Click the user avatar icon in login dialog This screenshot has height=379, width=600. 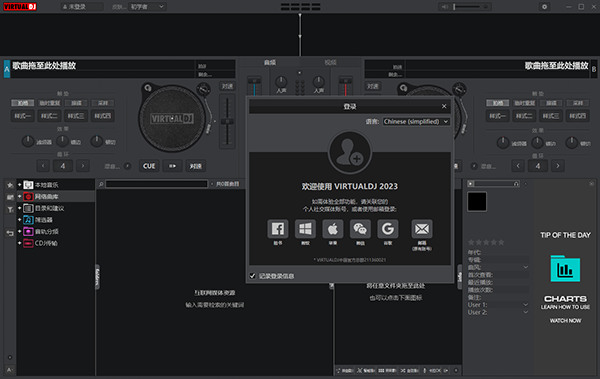(x=350, y=152)
